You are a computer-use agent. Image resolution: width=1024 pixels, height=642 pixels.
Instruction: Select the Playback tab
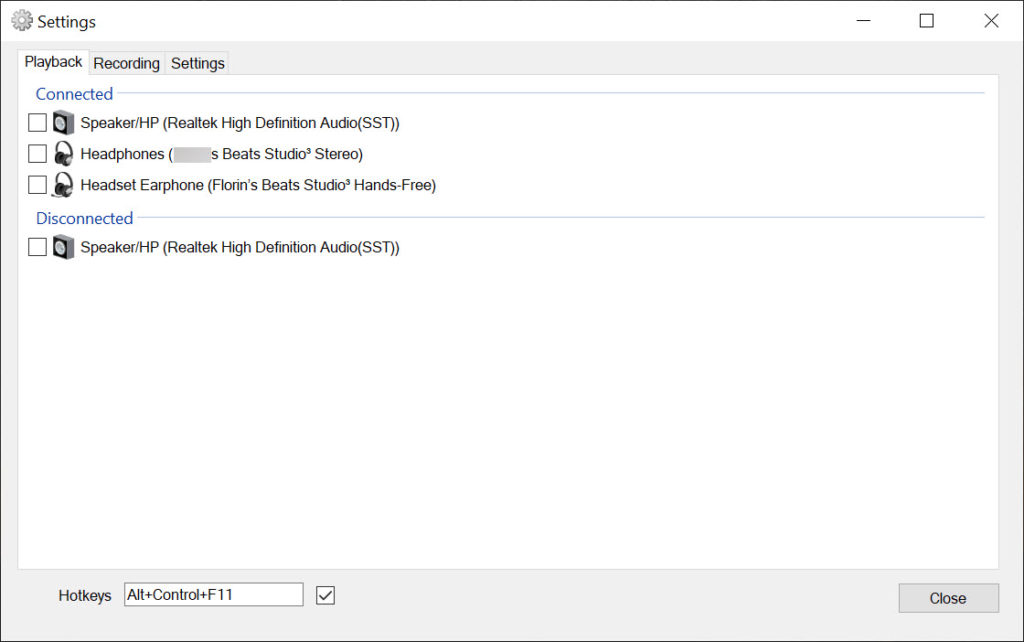click(x=53, y=62)
